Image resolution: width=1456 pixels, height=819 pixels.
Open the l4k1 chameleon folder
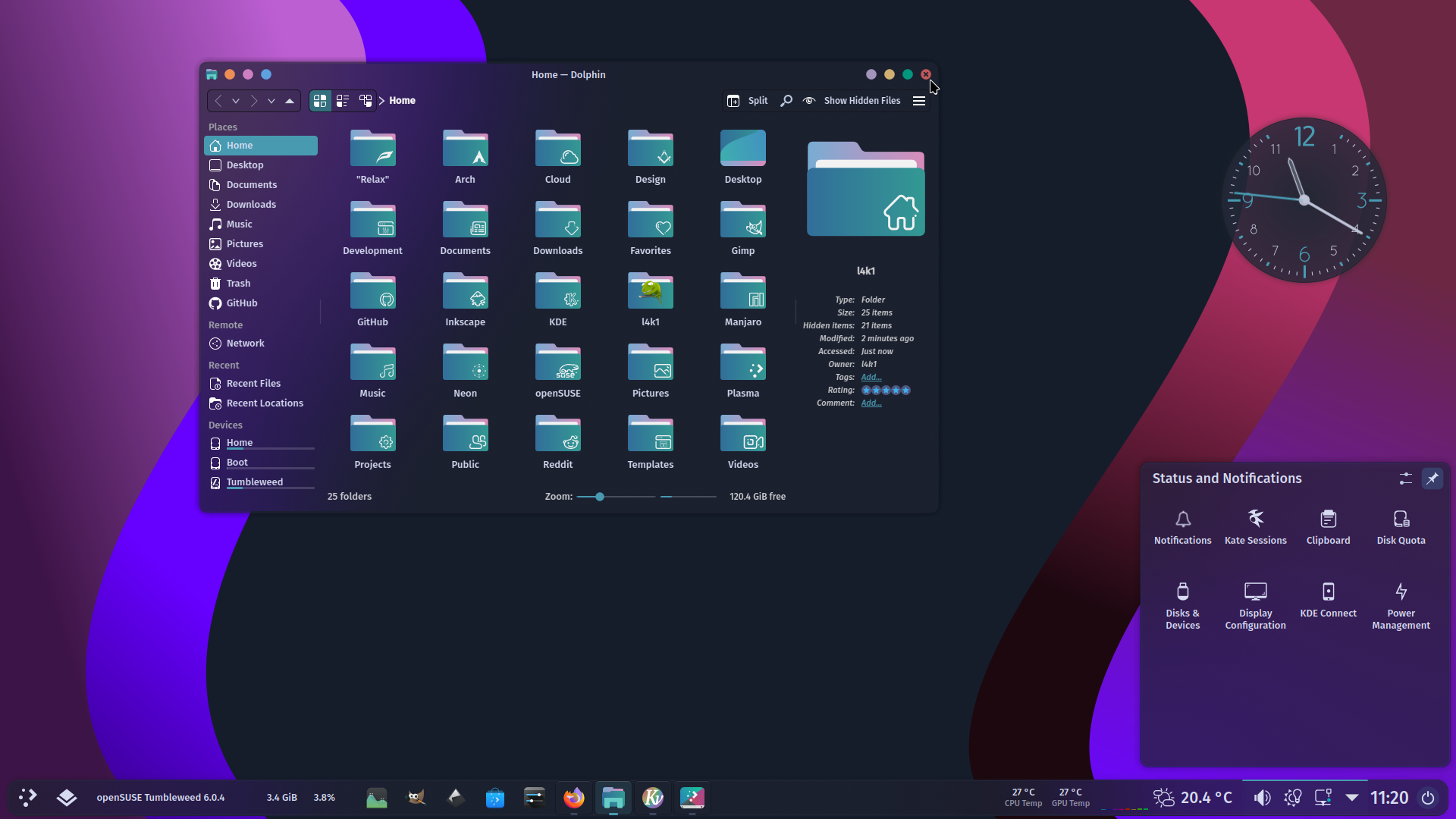(650, 300)
